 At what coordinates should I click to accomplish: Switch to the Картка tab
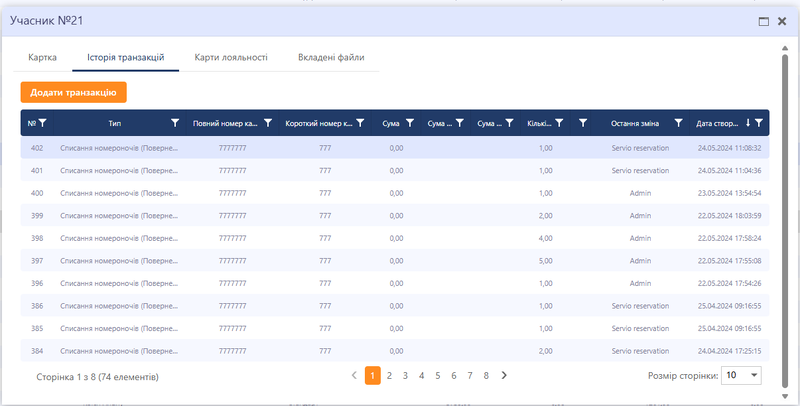point(42,58)
